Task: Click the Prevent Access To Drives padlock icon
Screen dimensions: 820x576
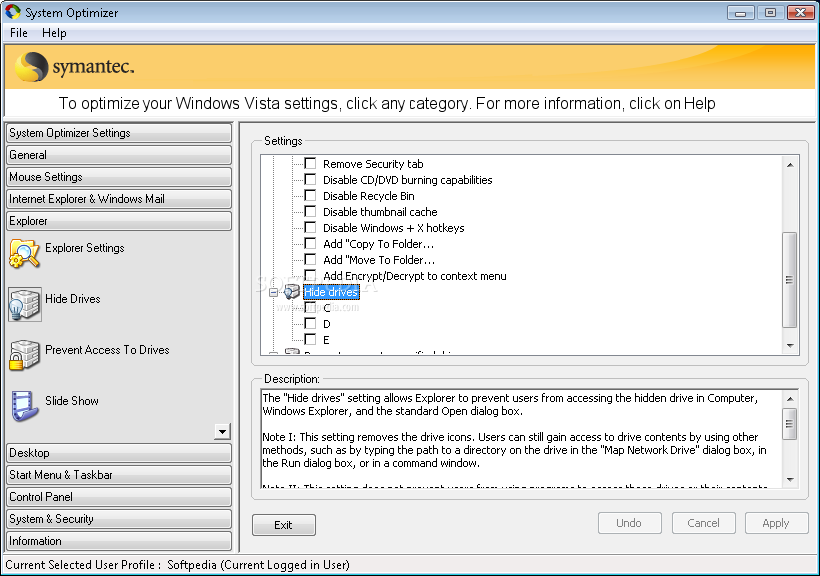Action: point(24,355)
